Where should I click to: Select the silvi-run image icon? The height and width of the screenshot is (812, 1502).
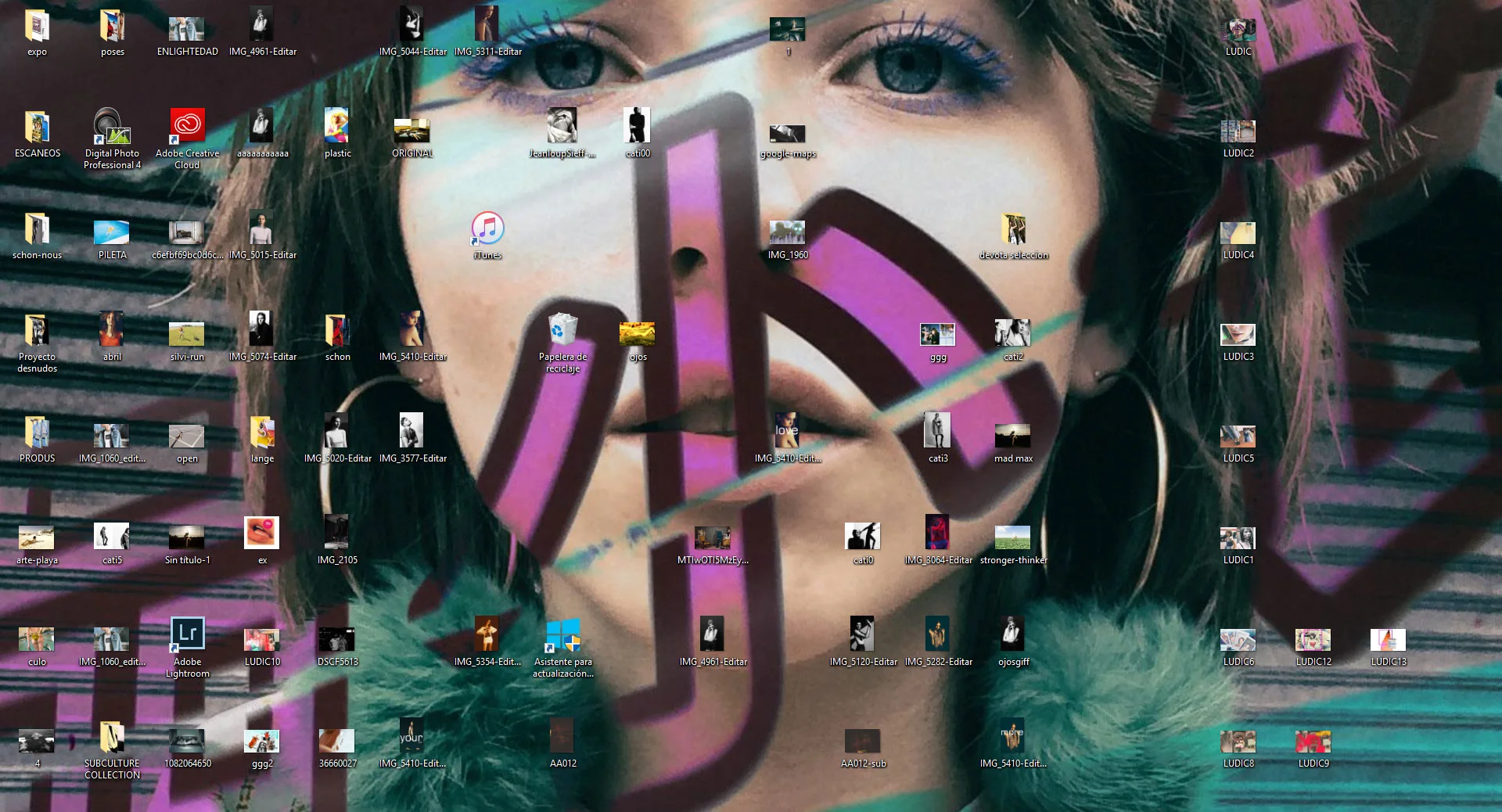[x=187, y=334]
